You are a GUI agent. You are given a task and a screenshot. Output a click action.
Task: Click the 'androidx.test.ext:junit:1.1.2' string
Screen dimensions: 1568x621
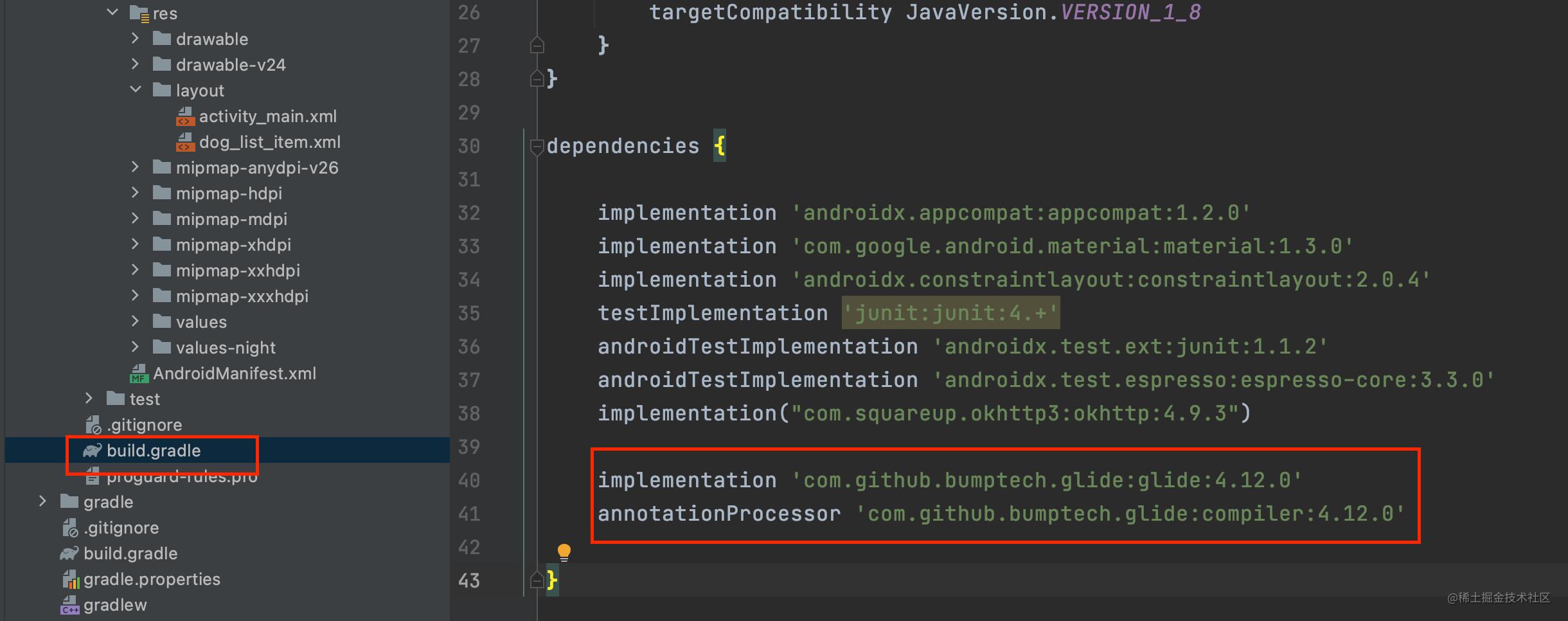[x=1130, y=346]
